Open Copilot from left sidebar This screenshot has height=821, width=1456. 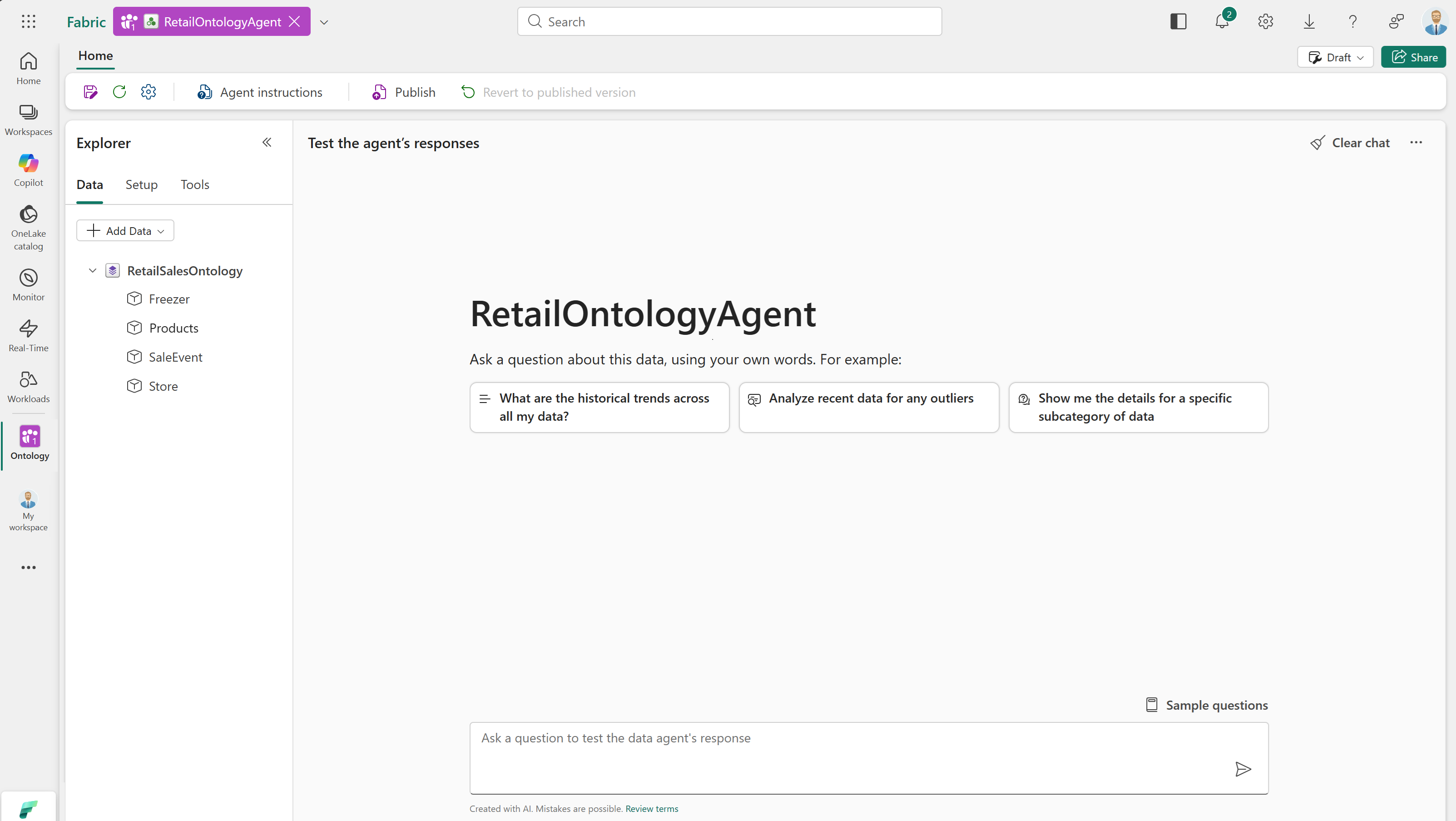[28, 169]
